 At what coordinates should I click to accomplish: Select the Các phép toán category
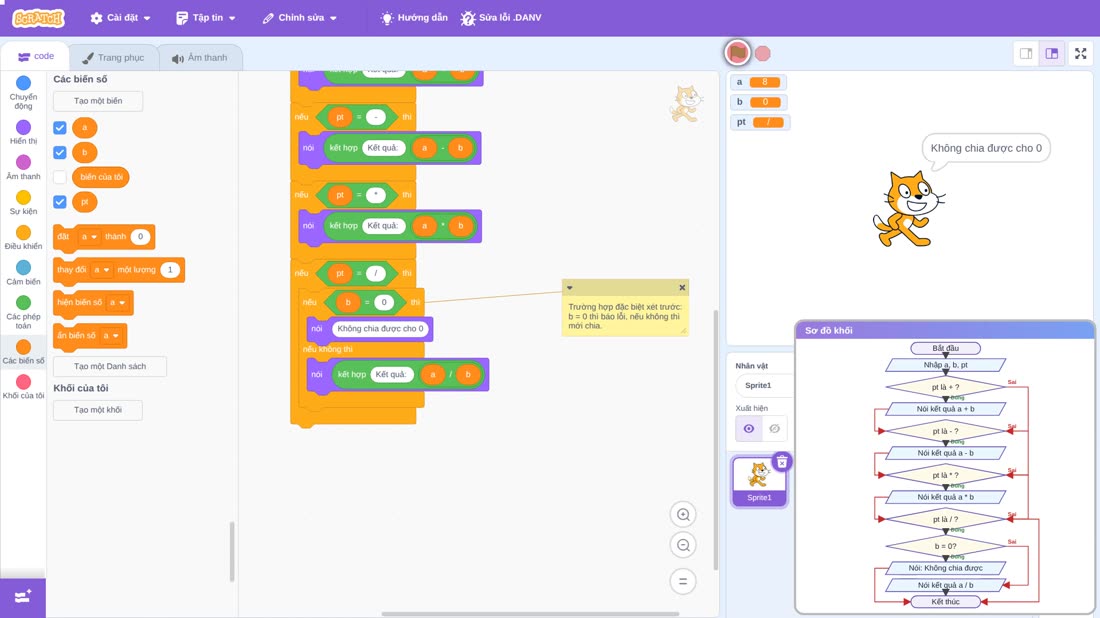(23, 312)
